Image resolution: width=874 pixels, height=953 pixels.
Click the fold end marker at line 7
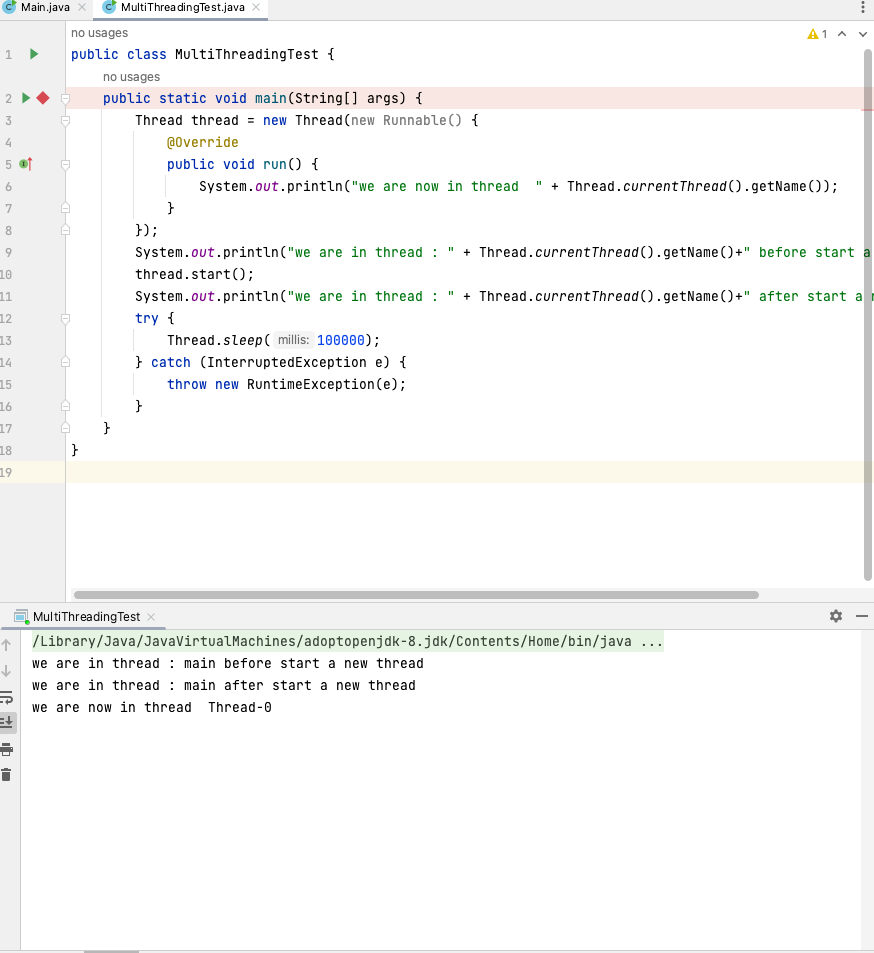click(66, 208)
